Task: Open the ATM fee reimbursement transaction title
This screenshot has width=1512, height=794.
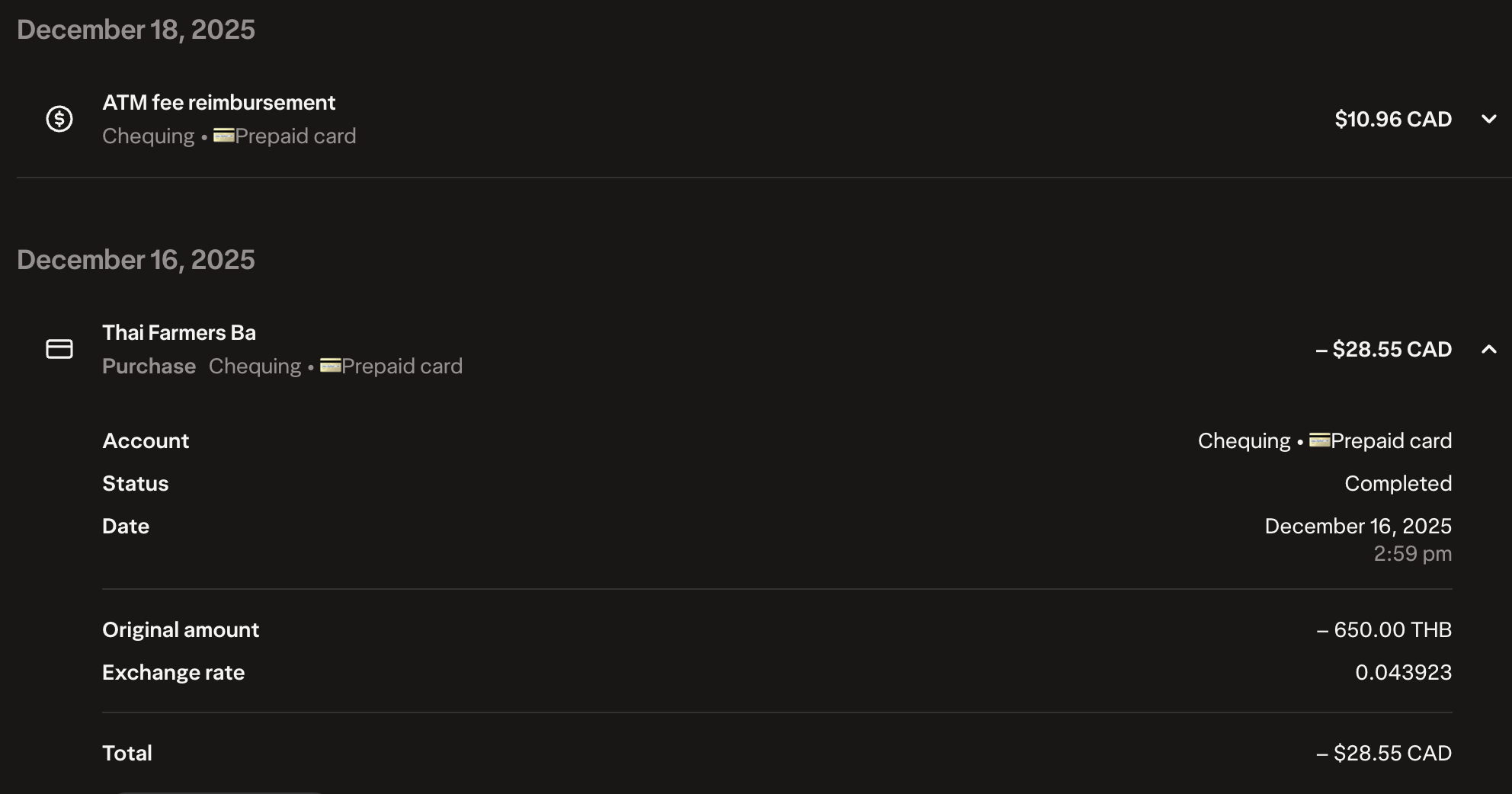Action: tap(219, 102)
